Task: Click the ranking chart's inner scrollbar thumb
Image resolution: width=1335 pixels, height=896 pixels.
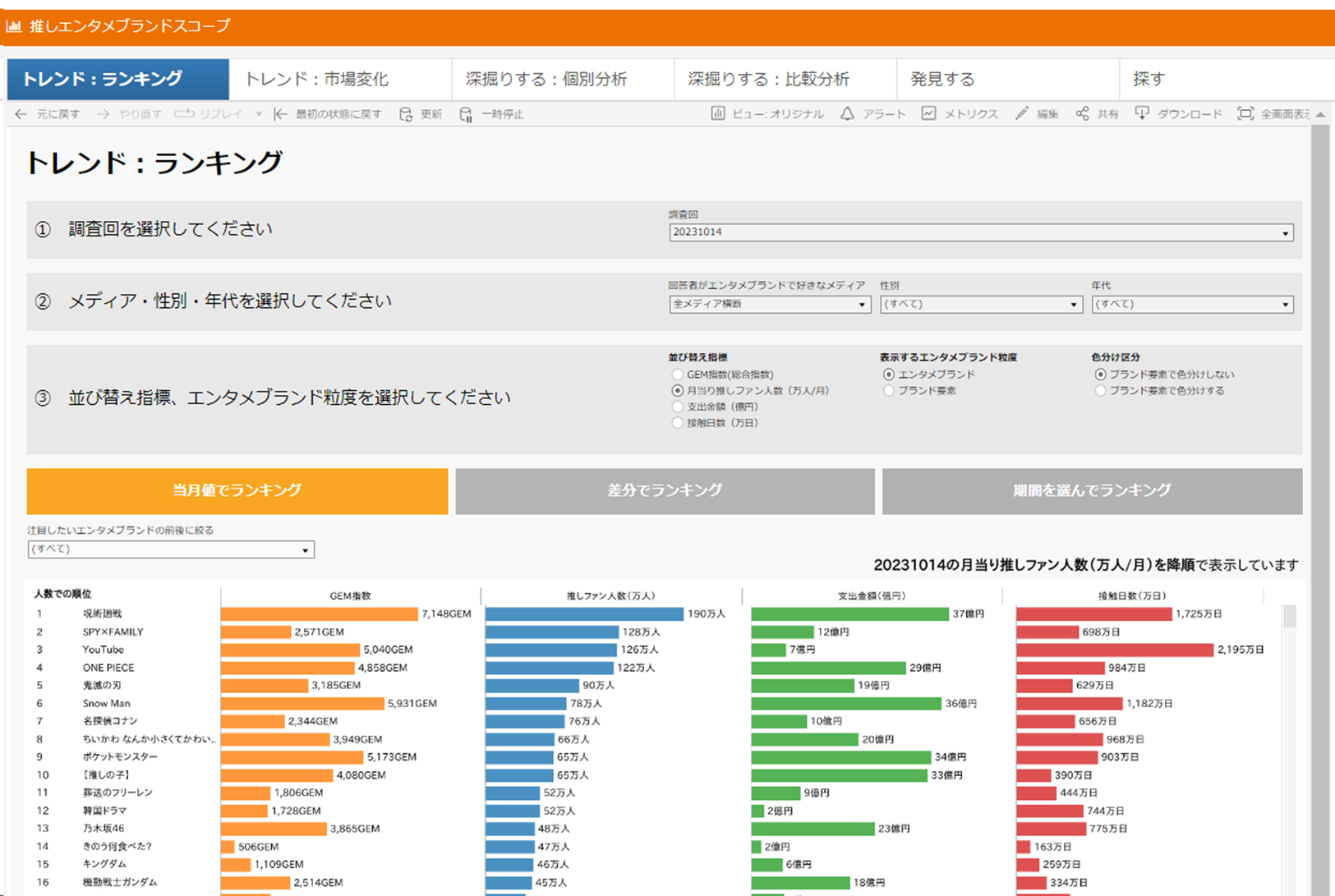Action: coord(1290,616)
